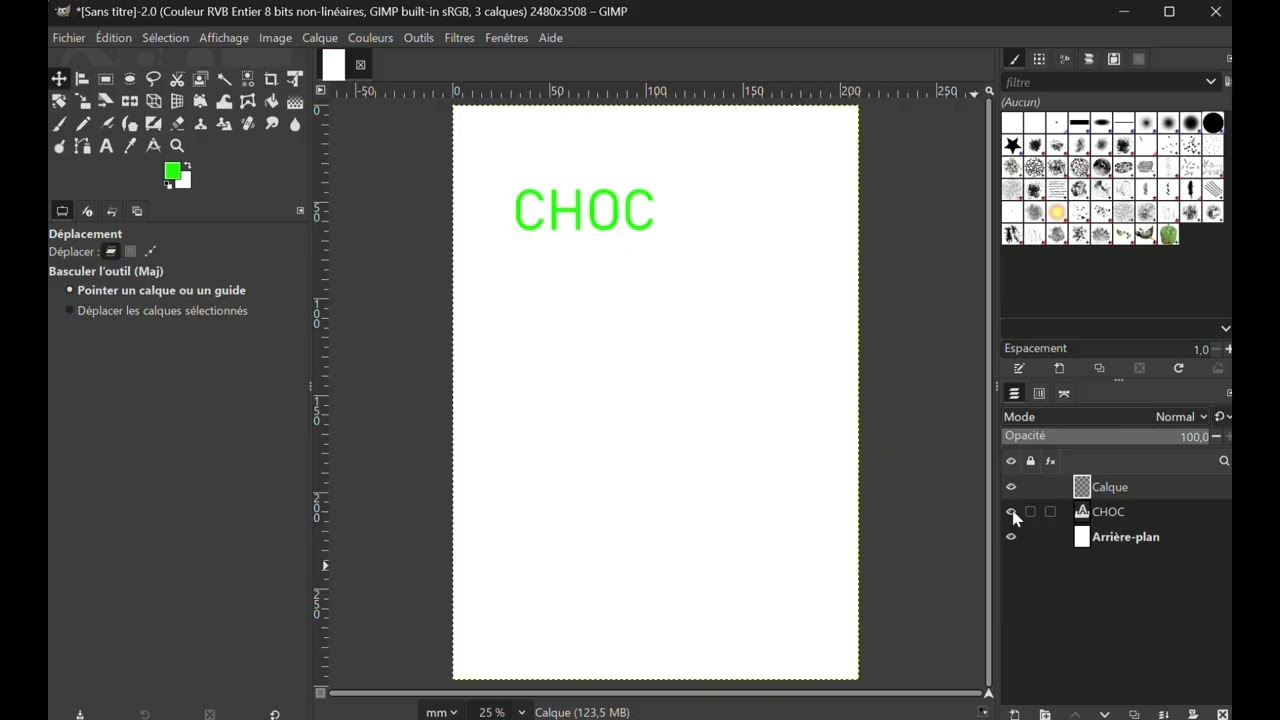Select the Ellipse Select tool
The image size is (1280, 720).
click(x=130, y=79)
